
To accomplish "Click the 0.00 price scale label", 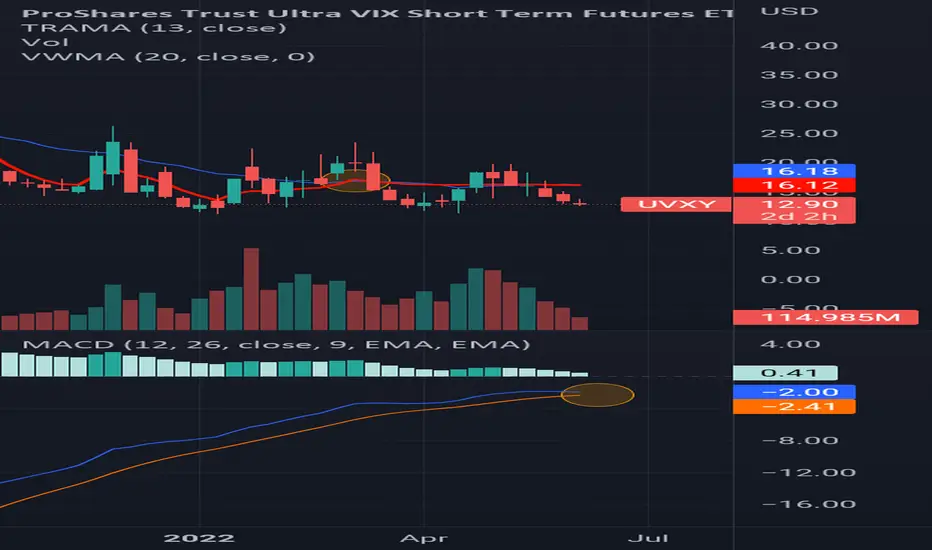I will tap(790, 279).
